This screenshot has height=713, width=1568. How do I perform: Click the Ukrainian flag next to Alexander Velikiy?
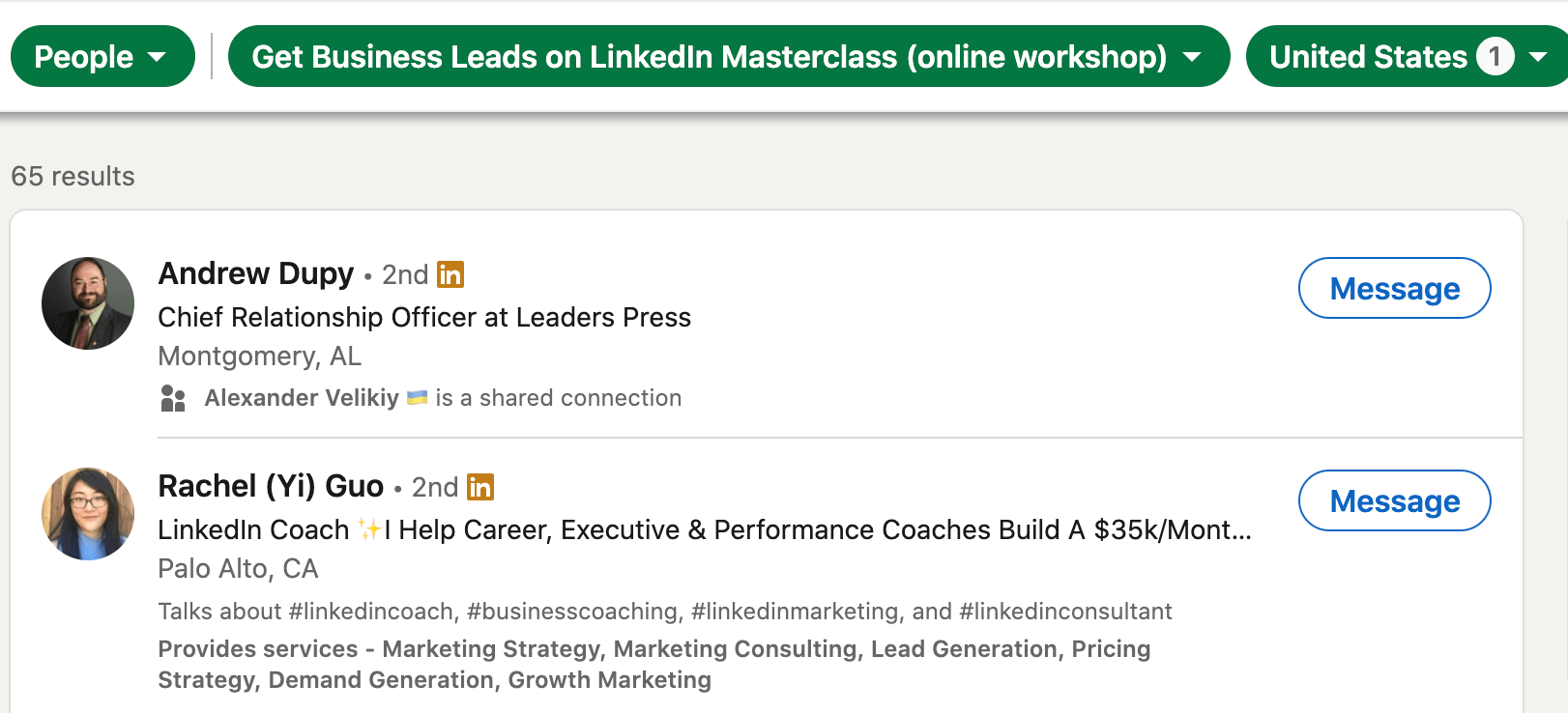click(x=418, y=397)
